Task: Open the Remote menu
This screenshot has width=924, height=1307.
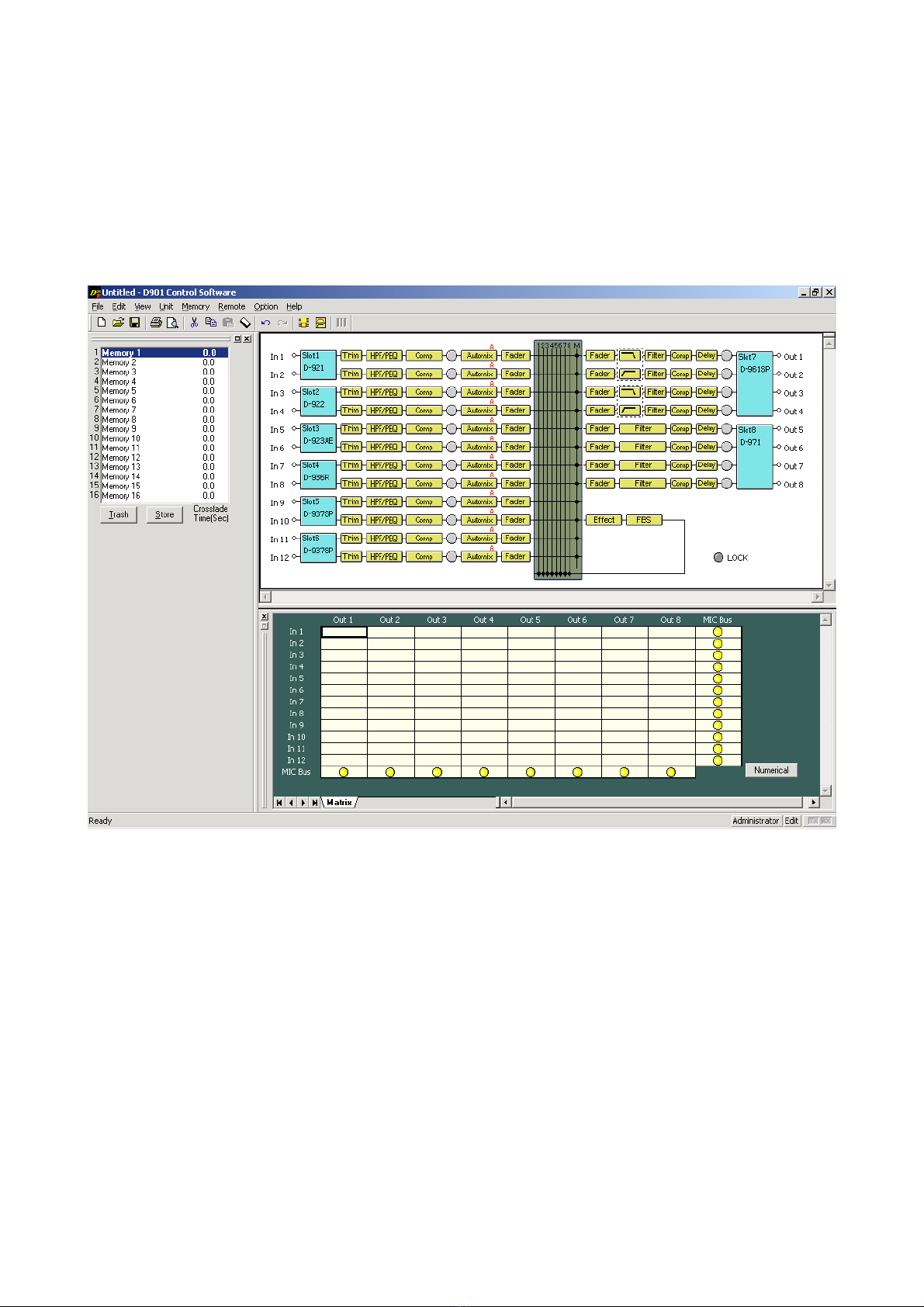Action: tap(231, 306)
